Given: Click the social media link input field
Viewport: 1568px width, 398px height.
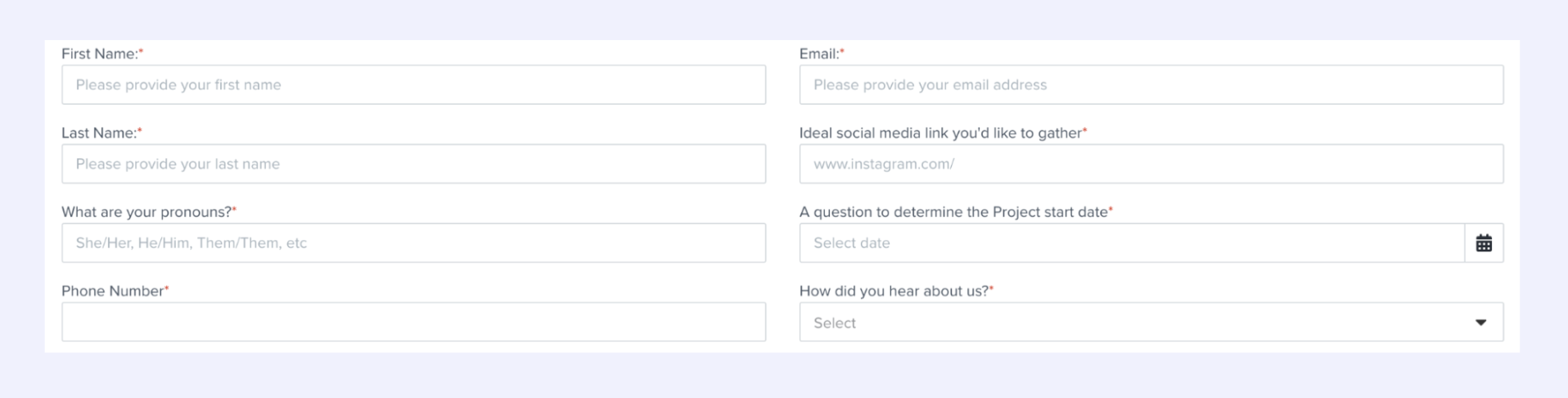Looking at the screenshot, I should [x=1151, y=164].
